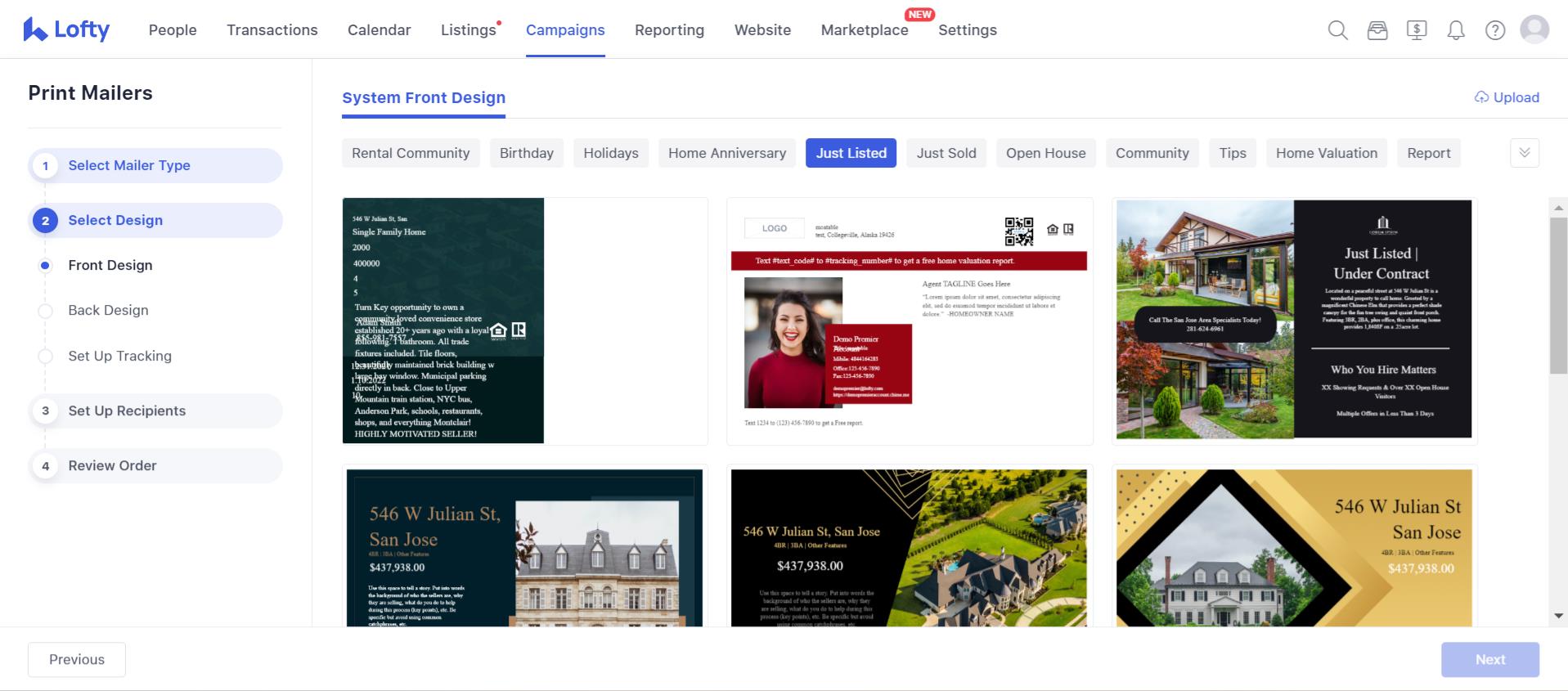Select the Just Listed category
1568x691 pixels.
[x=851, y=153]
